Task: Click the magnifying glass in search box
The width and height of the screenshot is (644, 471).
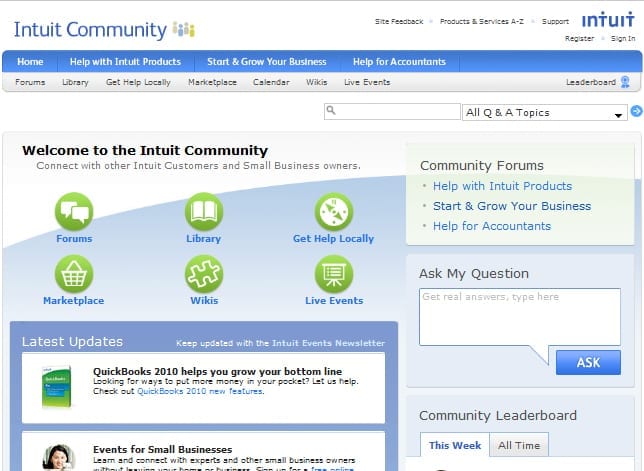Action: (x=331, y=110)
